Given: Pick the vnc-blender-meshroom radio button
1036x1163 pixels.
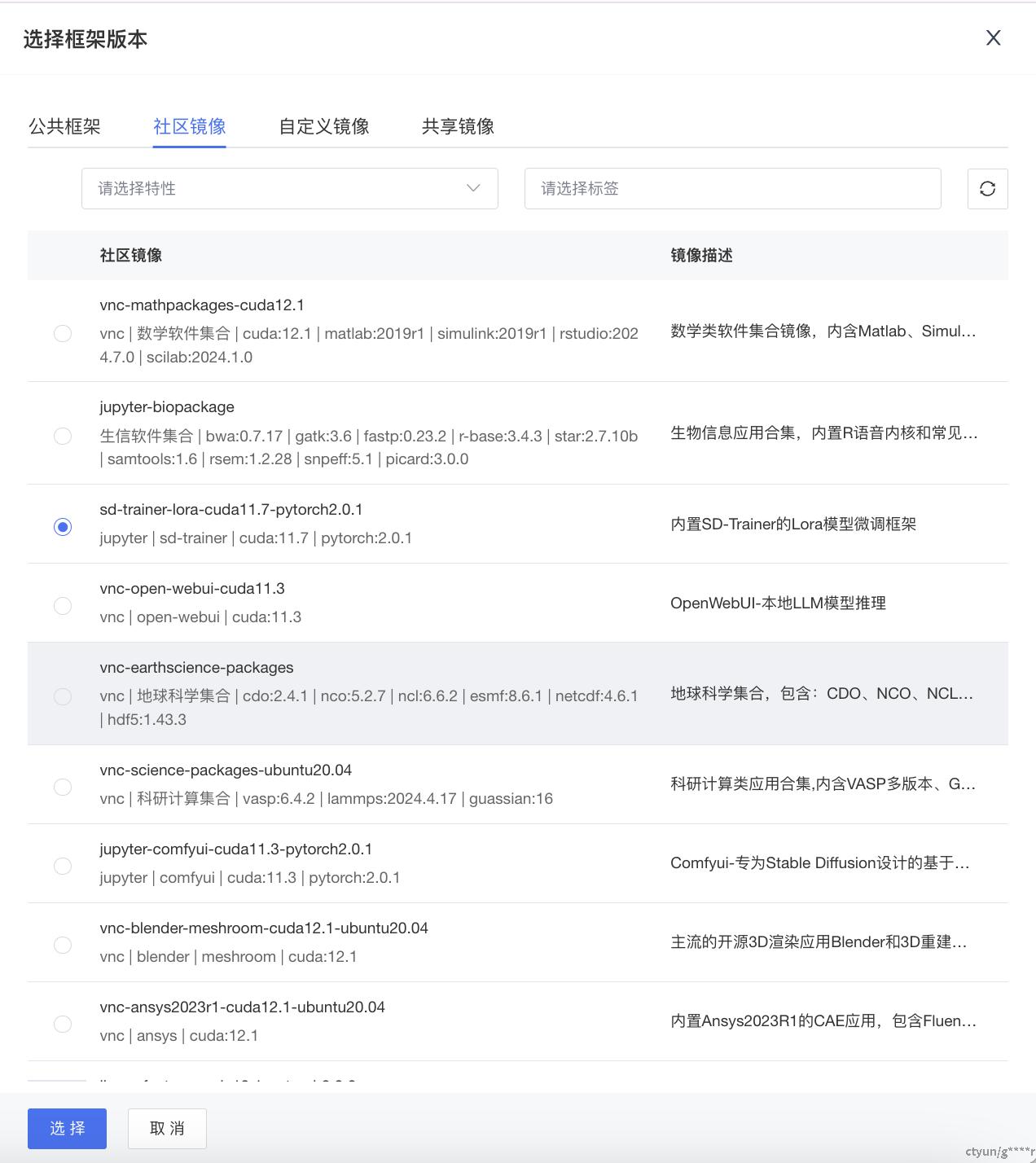Looking at the screenshot, I should point(63,945).
